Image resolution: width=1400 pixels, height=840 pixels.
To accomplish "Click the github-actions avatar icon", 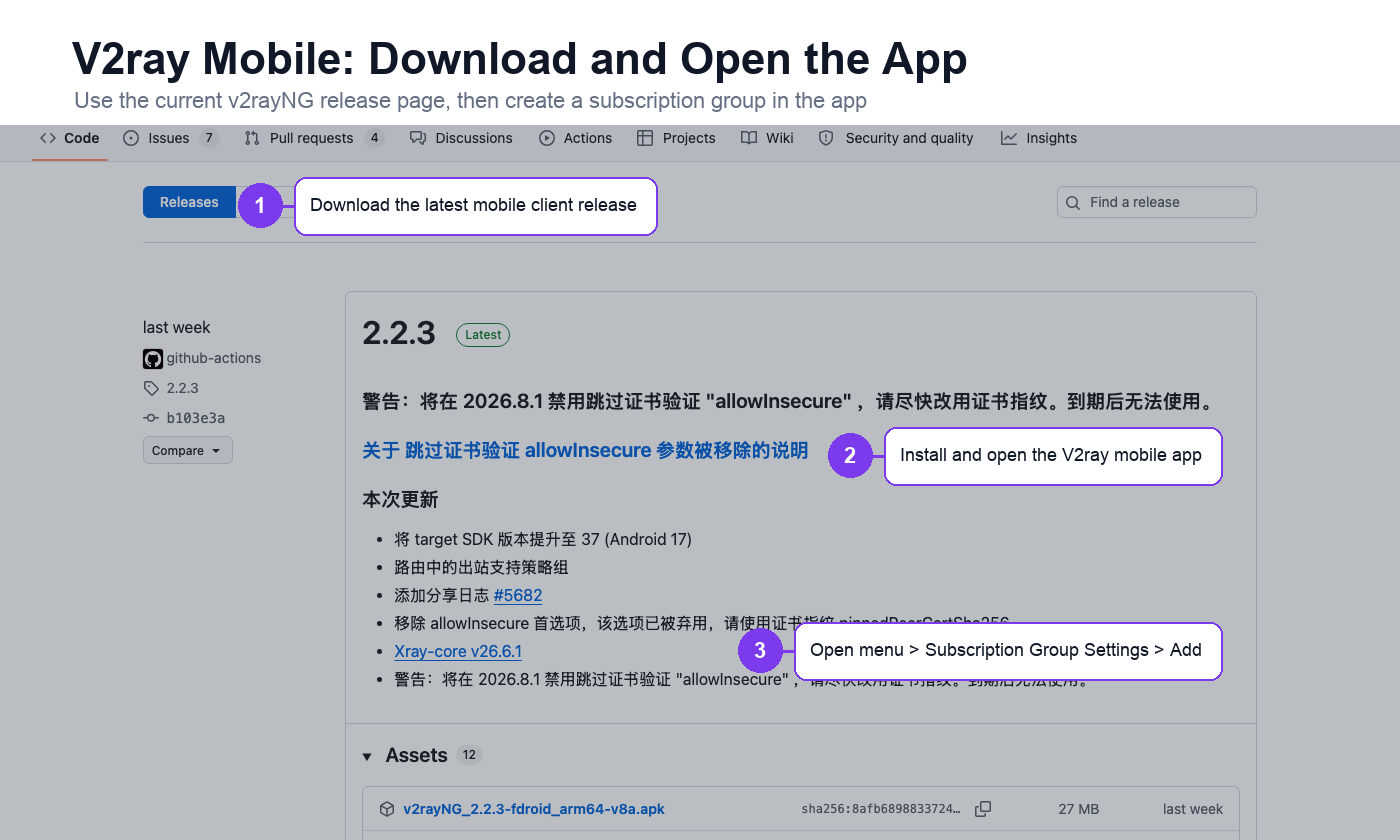I will 152,358.
